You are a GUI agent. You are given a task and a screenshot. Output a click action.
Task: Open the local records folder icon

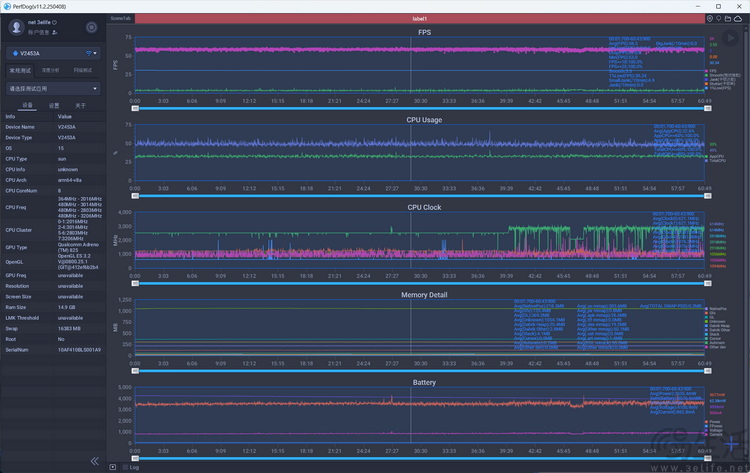[729, 18]
